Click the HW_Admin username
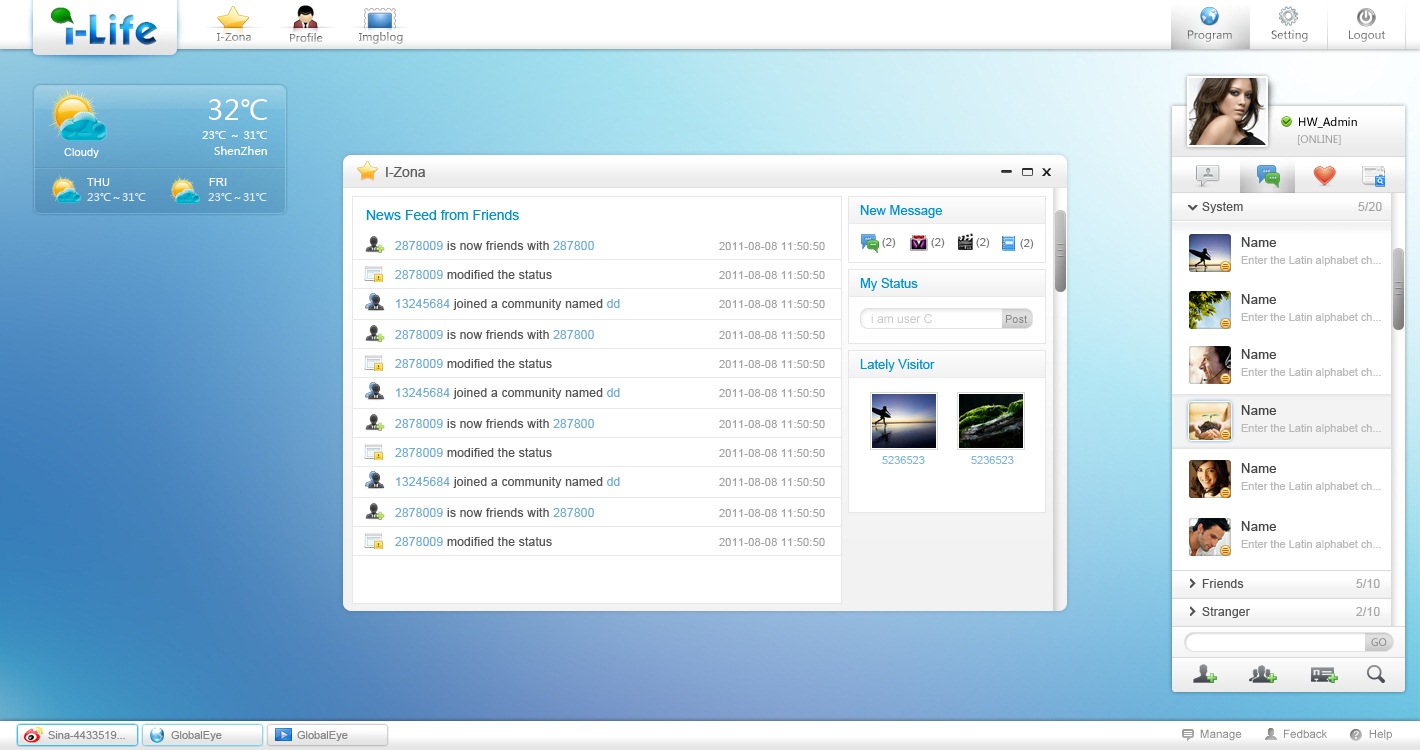Viewport: 1420px width, 750px height. pyautogui.click(x=1327, y=121)
